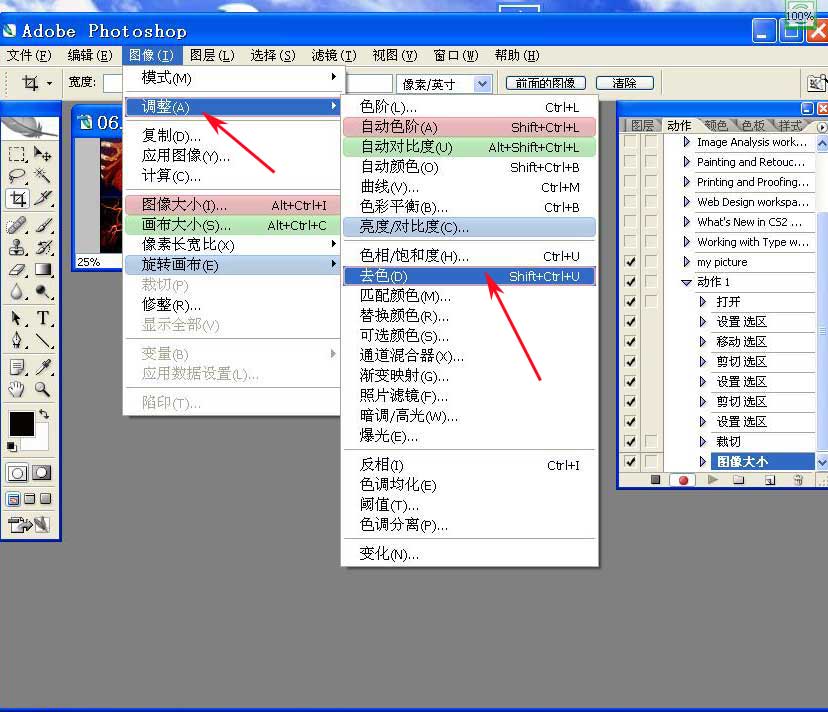
Task: Click the 前面的图像 button
Action: pyautogui.click(x=545, y=83)
